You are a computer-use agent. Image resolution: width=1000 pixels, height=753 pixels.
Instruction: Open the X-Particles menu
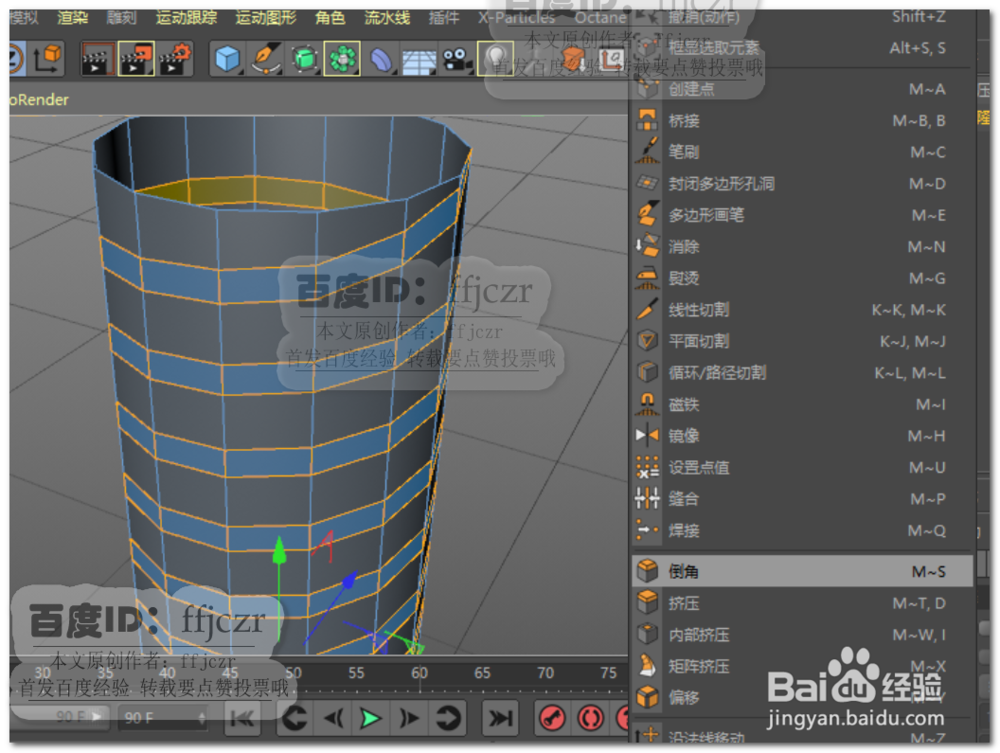[x=516, y=17]
